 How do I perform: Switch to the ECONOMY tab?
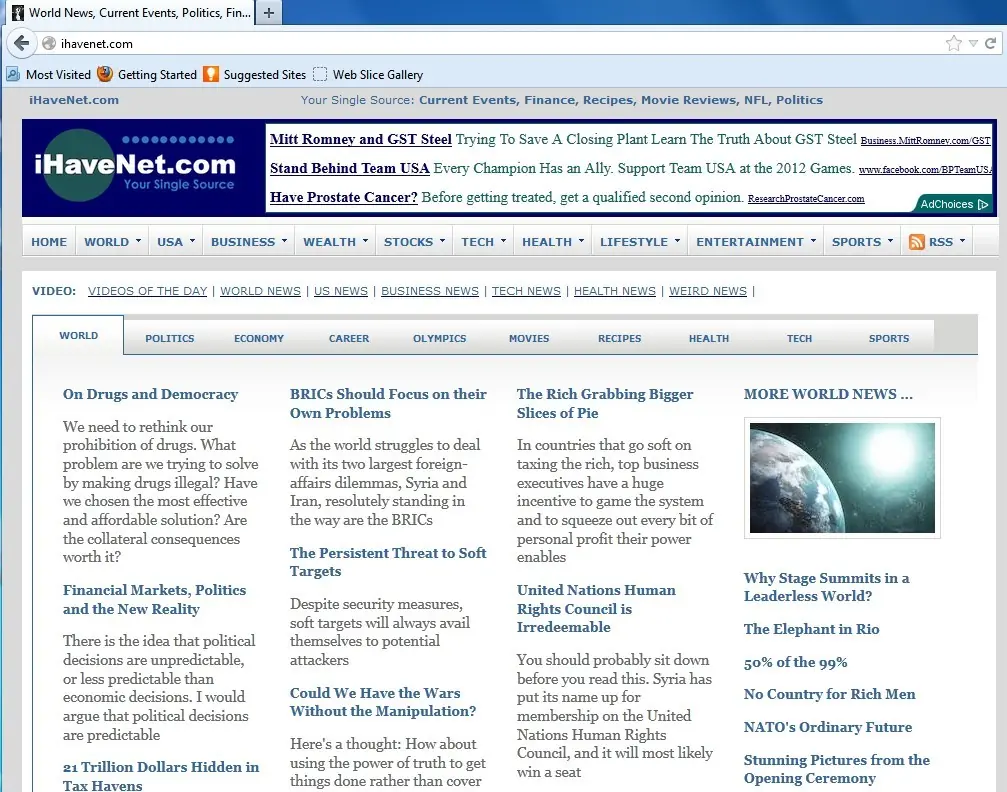pyautogui.click(x=259, y=338)
